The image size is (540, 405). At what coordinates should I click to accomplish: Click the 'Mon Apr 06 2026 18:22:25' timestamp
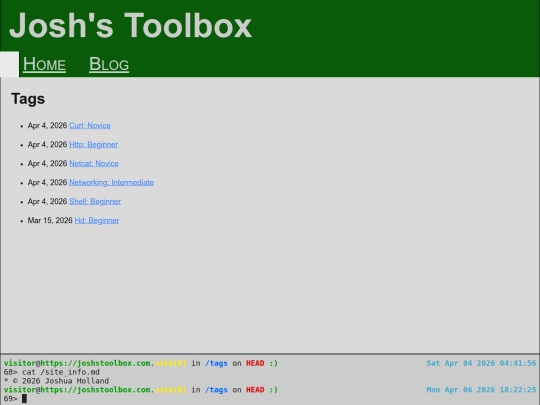point(481,390)
